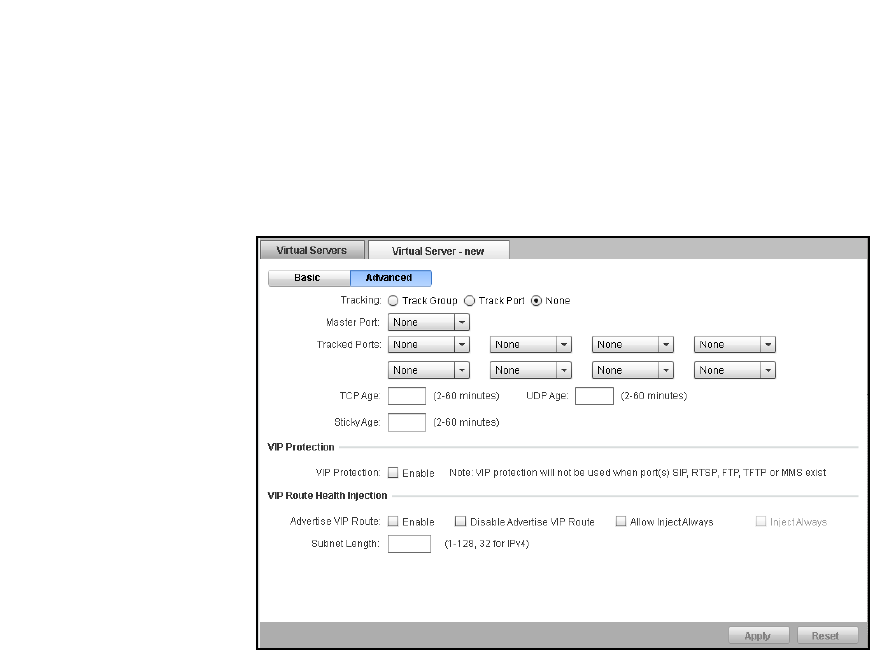
Task: Click the Subnet Length input field
Action: [408, 544]
